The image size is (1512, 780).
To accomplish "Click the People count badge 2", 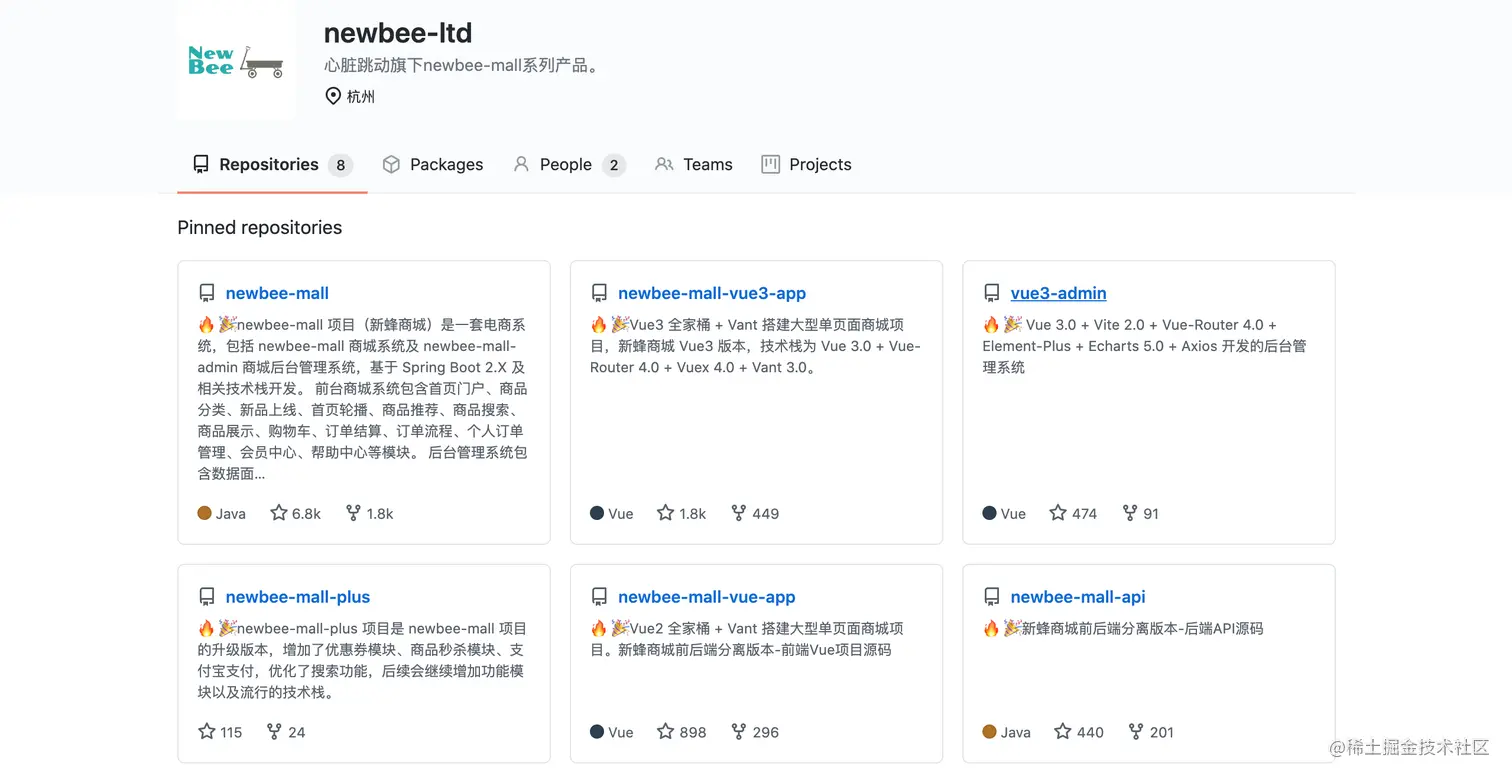I will coord(614,165).
